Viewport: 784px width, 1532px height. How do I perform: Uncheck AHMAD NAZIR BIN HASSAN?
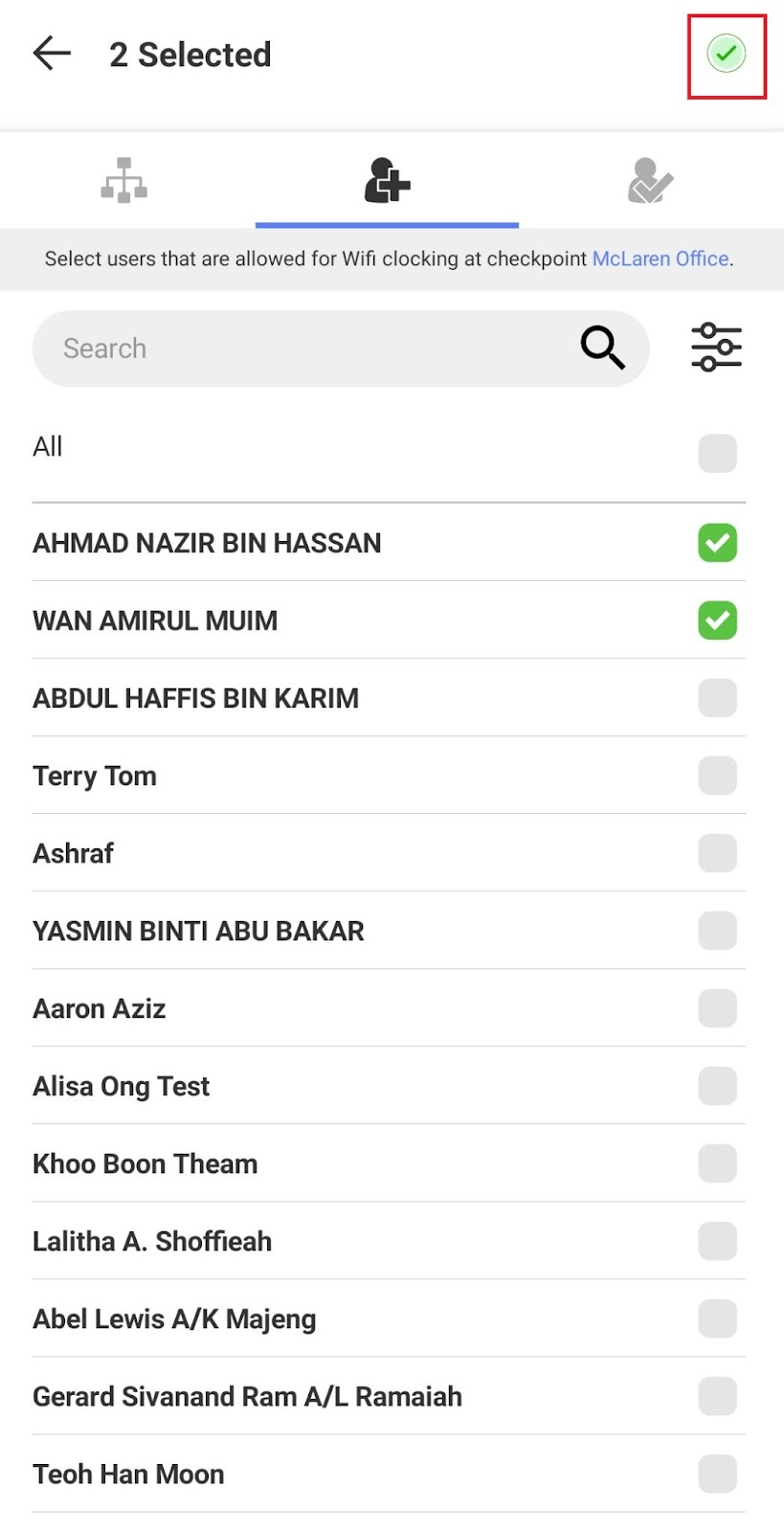pyautogui.click(x=717, y=543)
